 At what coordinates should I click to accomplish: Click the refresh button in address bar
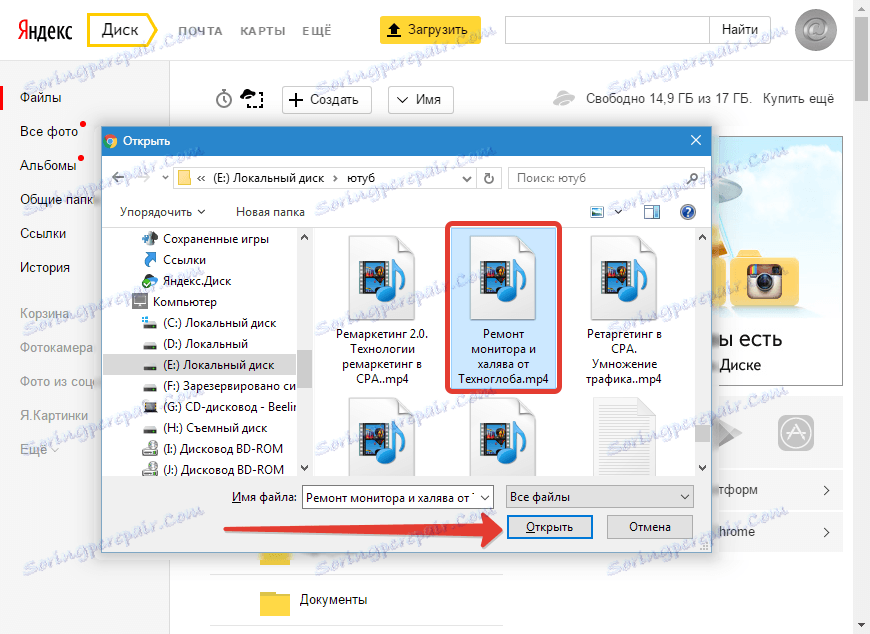(488, 178)
